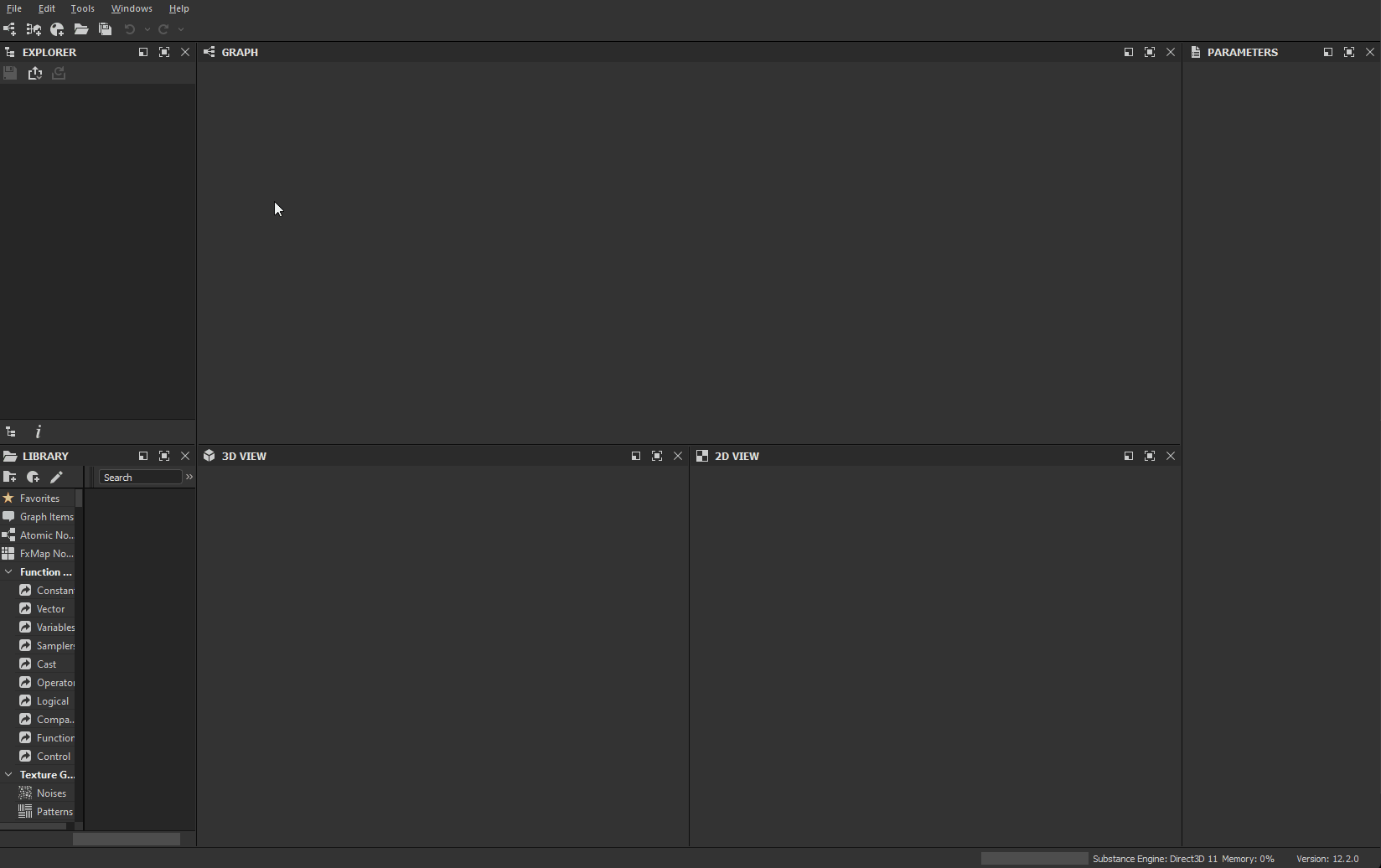Viewport: 1381px width, 868px height.
Task: Collapse the Texture Generators category
Action: coord(8,775)
